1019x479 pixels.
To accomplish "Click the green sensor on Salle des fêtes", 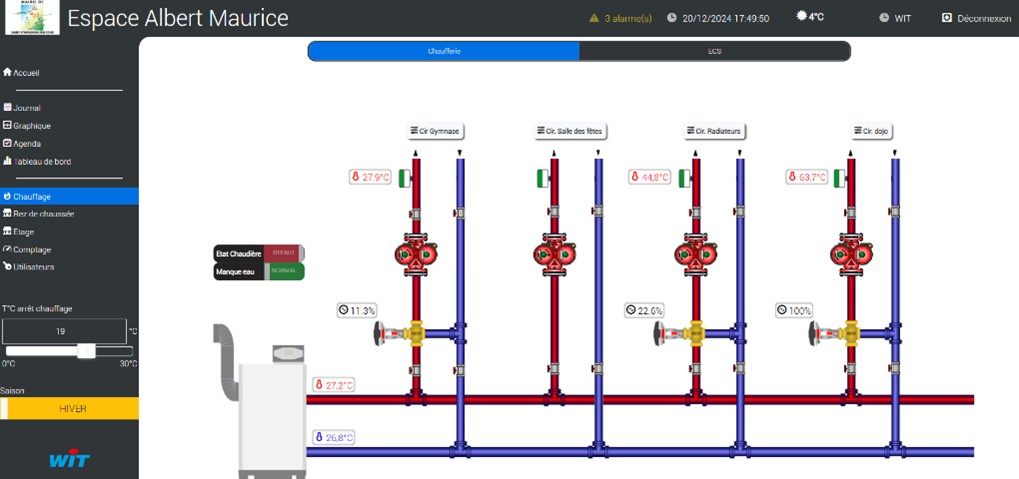I will point(543,178).
